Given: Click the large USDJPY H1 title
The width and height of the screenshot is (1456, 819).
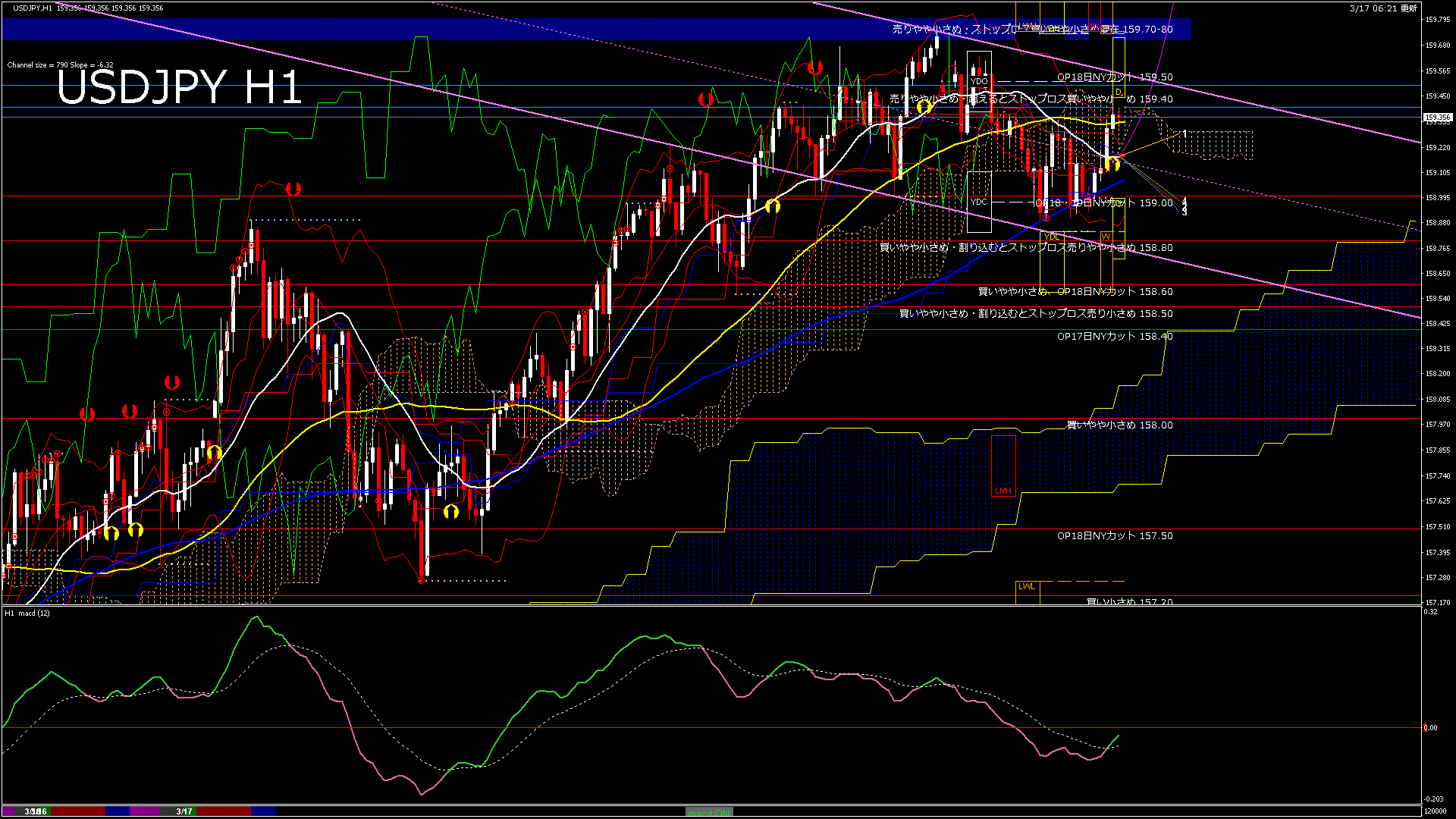Looking at the screenshot, I should coord(180,87).
